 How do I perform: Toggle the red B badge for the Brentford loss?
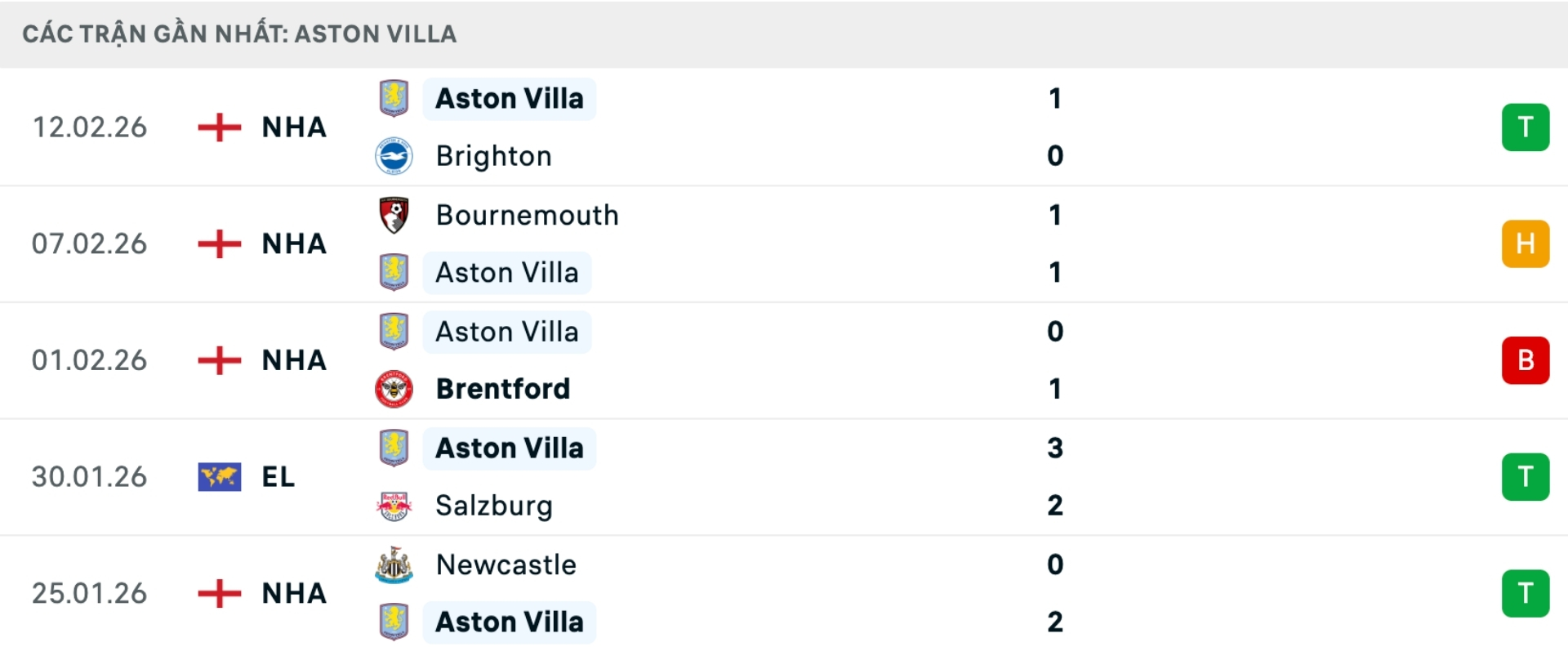1526,360
